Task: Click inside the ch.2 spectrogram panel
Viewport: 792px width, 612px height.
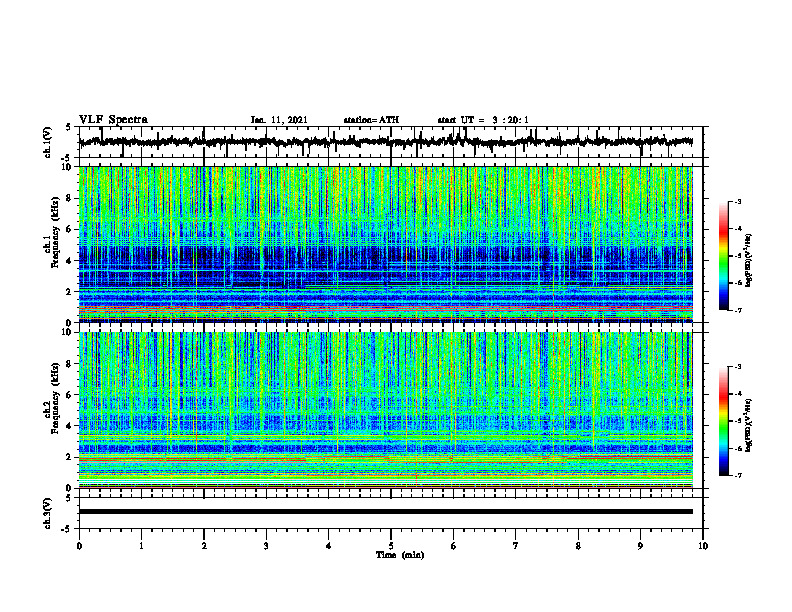Action: pos(385,410)
